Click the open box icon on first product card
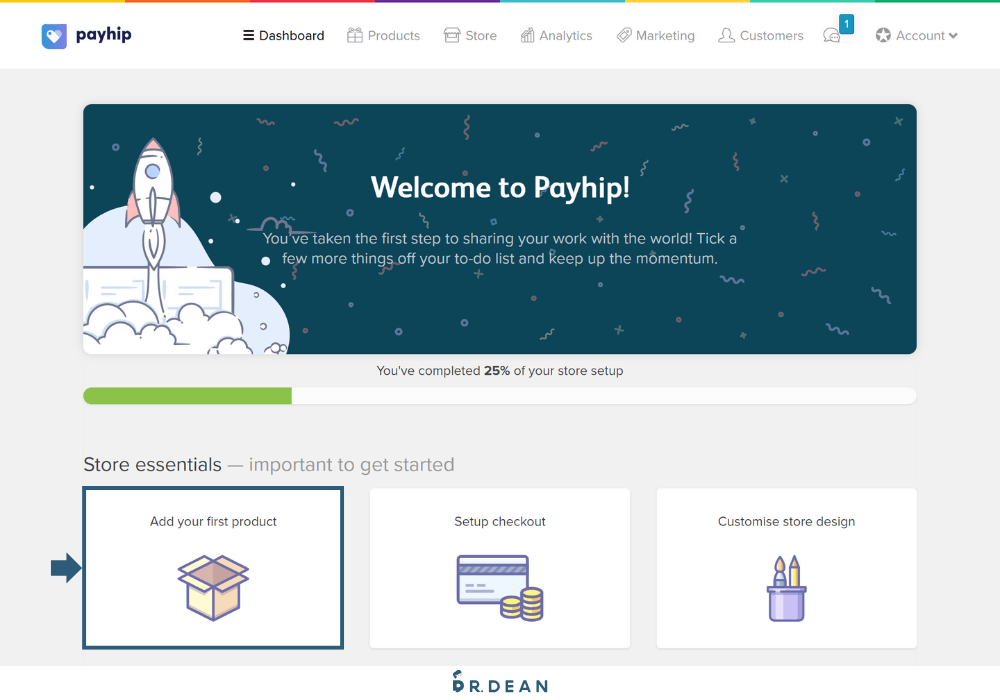This screenshot has height=700, width=1000. (213, 588)
